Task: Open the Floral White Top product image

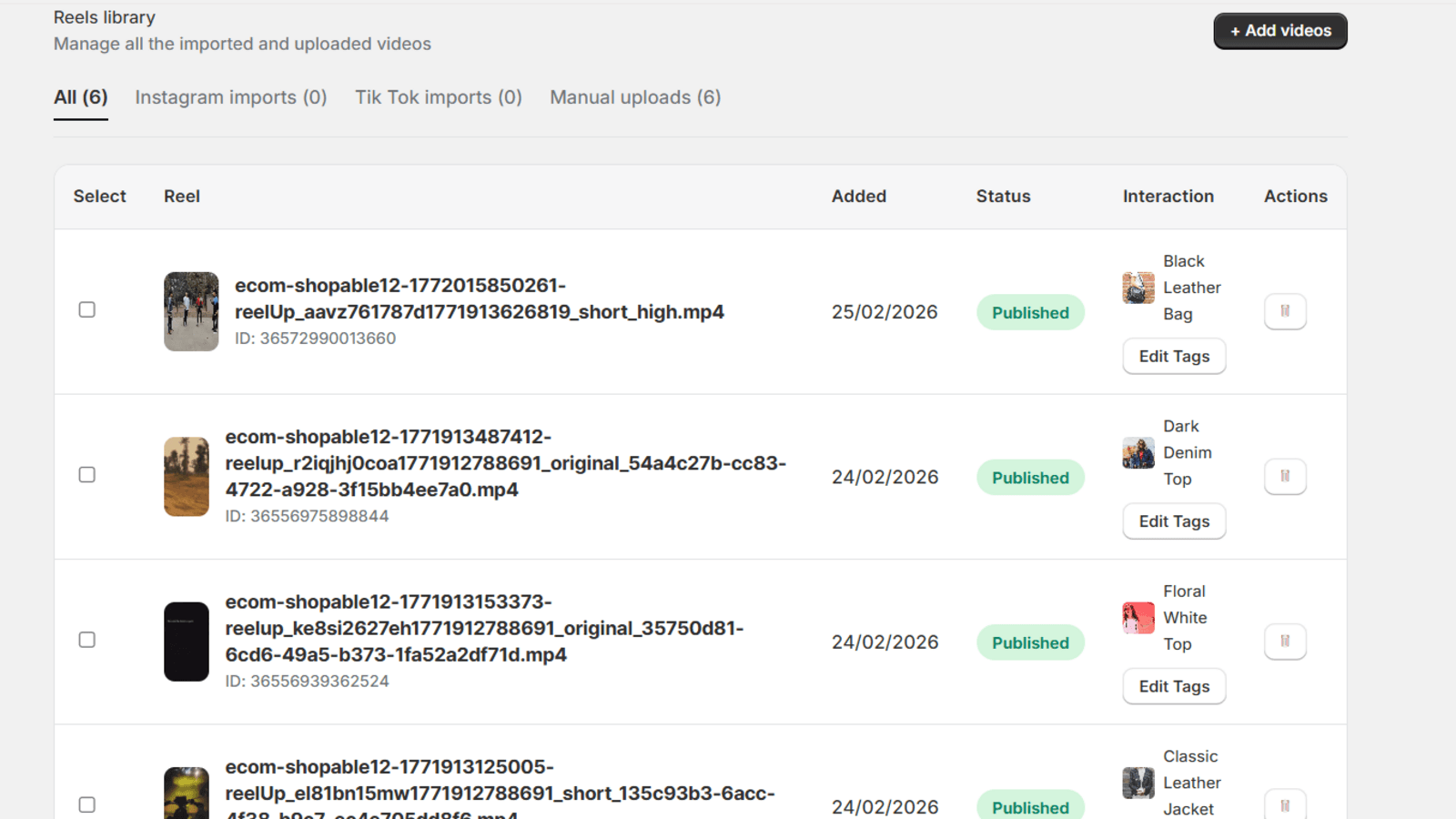Action: (x=1138, y=618)
